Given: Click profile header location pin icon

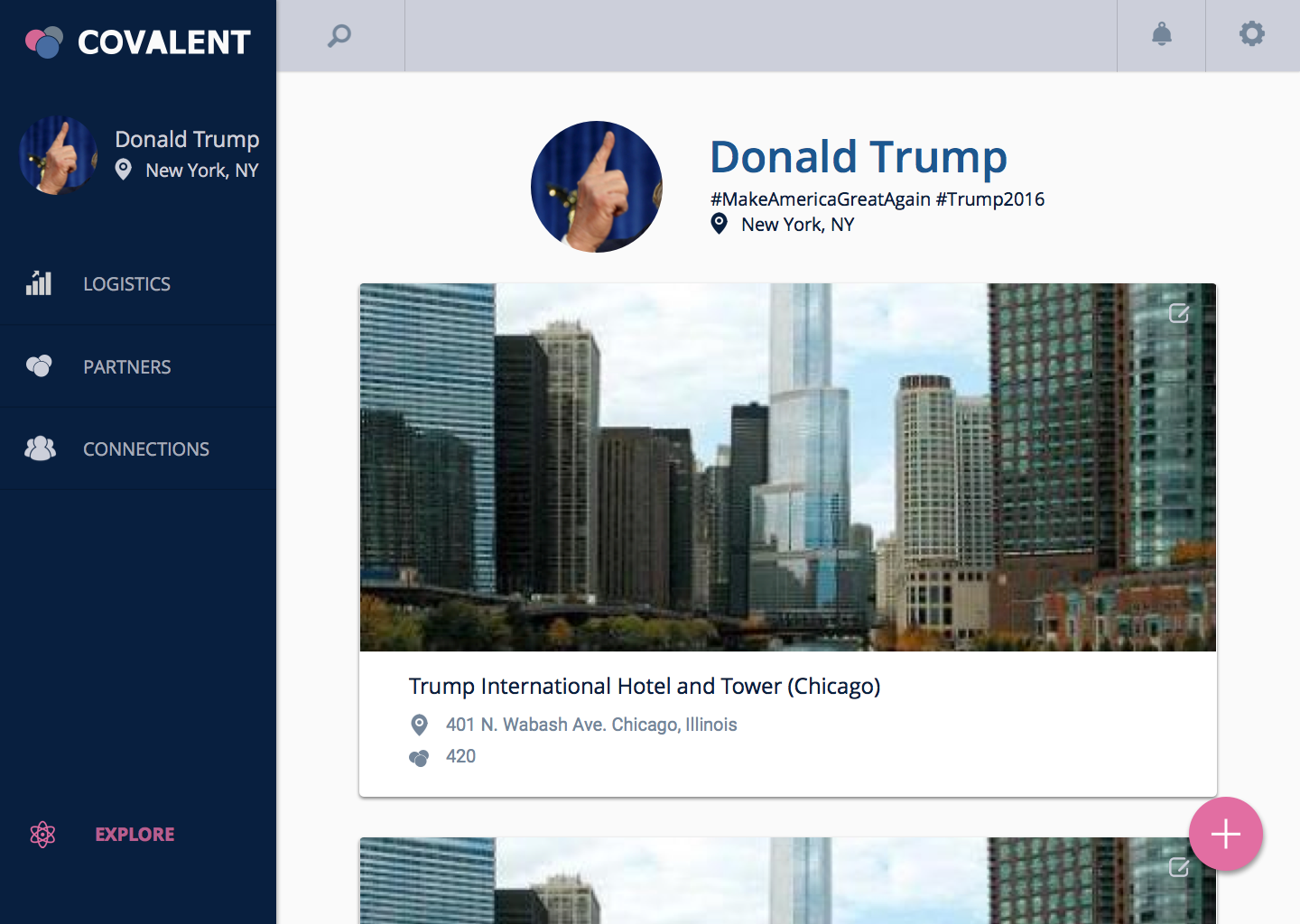Looking at the screenshot, I should pos(720,224).
